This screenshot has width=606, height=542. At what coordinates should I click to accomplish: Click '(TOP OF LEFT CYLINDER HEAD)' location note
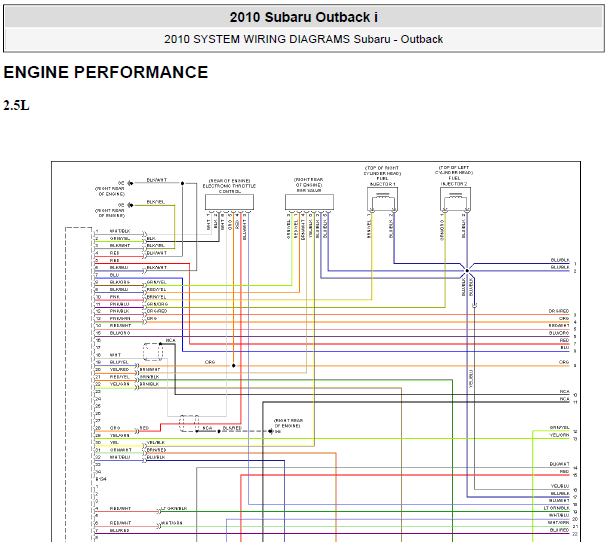454,170
